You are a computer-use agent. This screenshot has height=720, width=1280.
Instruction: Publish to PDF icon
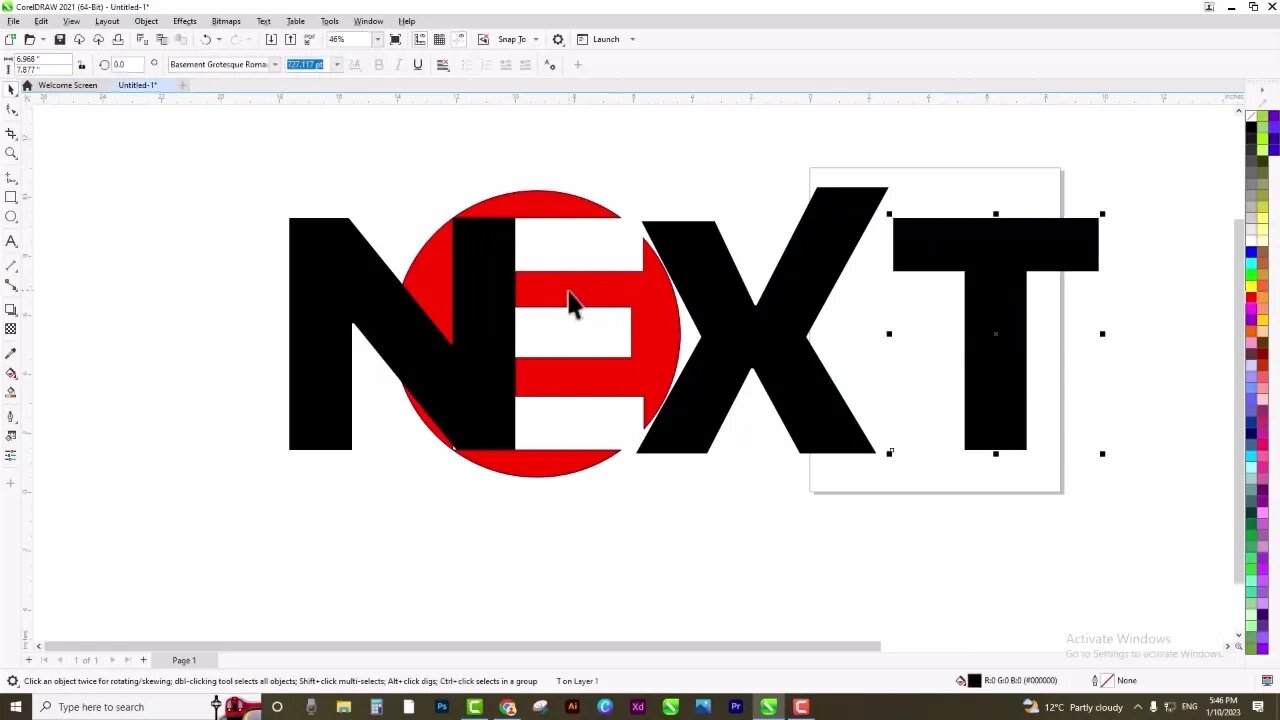click(310, 39)
